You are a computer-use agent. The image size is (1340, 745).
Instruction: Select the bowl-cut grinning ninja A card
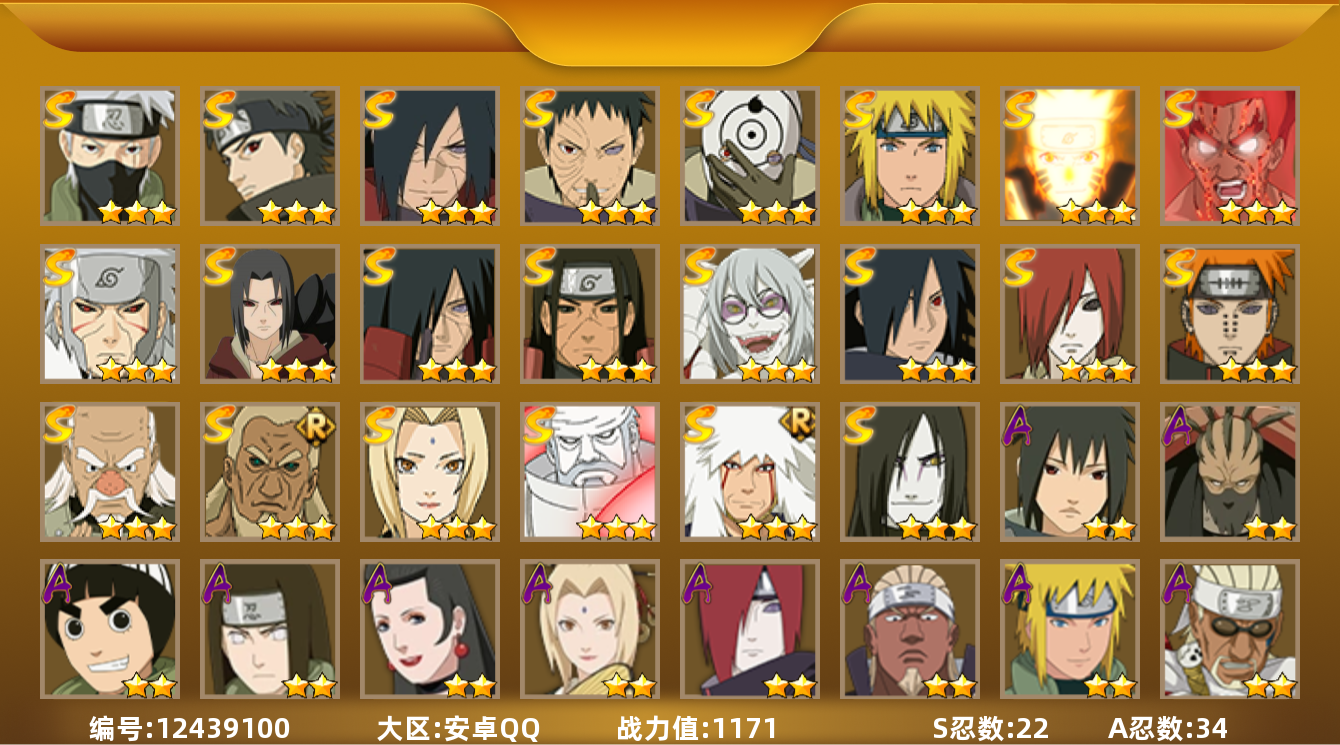[110, 629]
